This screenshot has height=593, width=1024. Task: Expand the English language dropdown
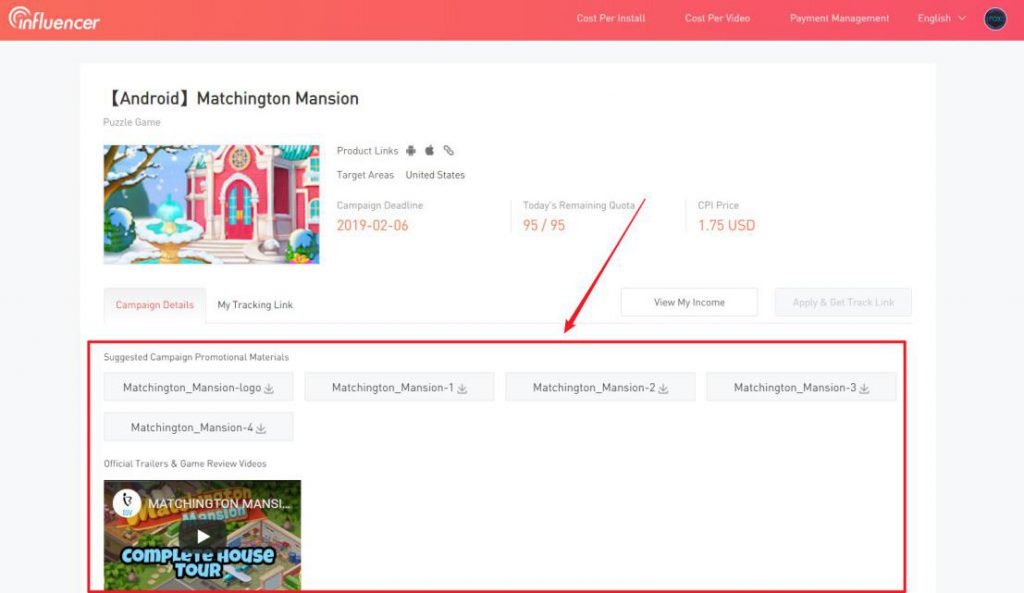pos(941,18)
